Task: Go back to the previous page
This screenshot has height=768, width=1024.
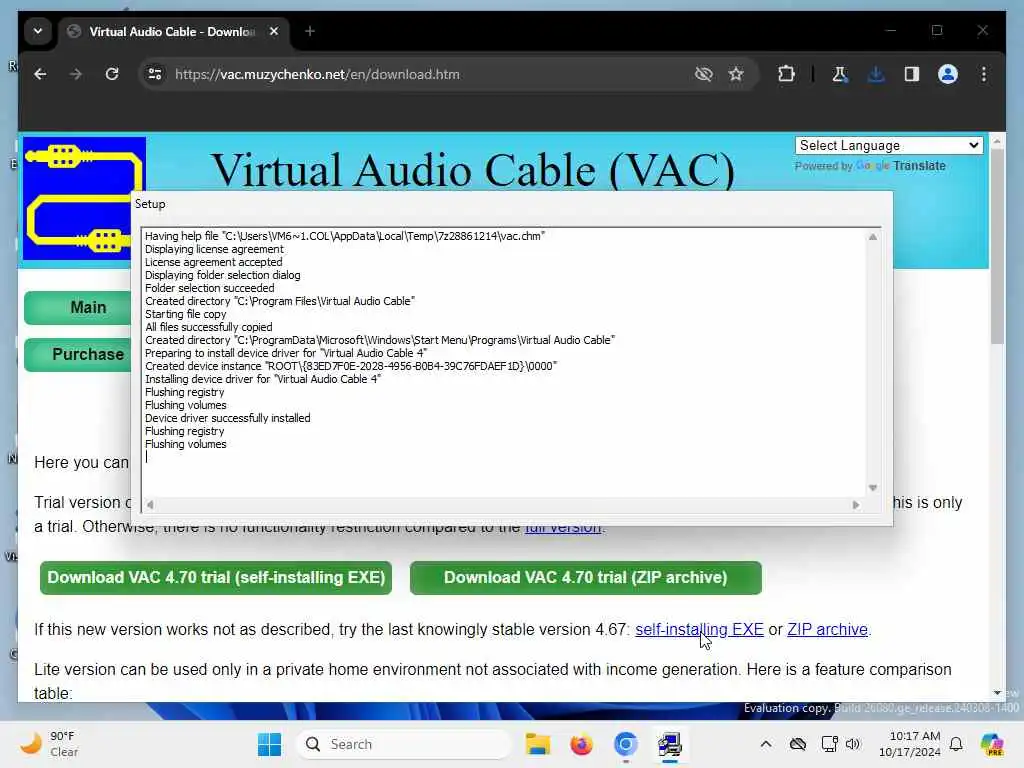Action: click(x=40, y=74)
